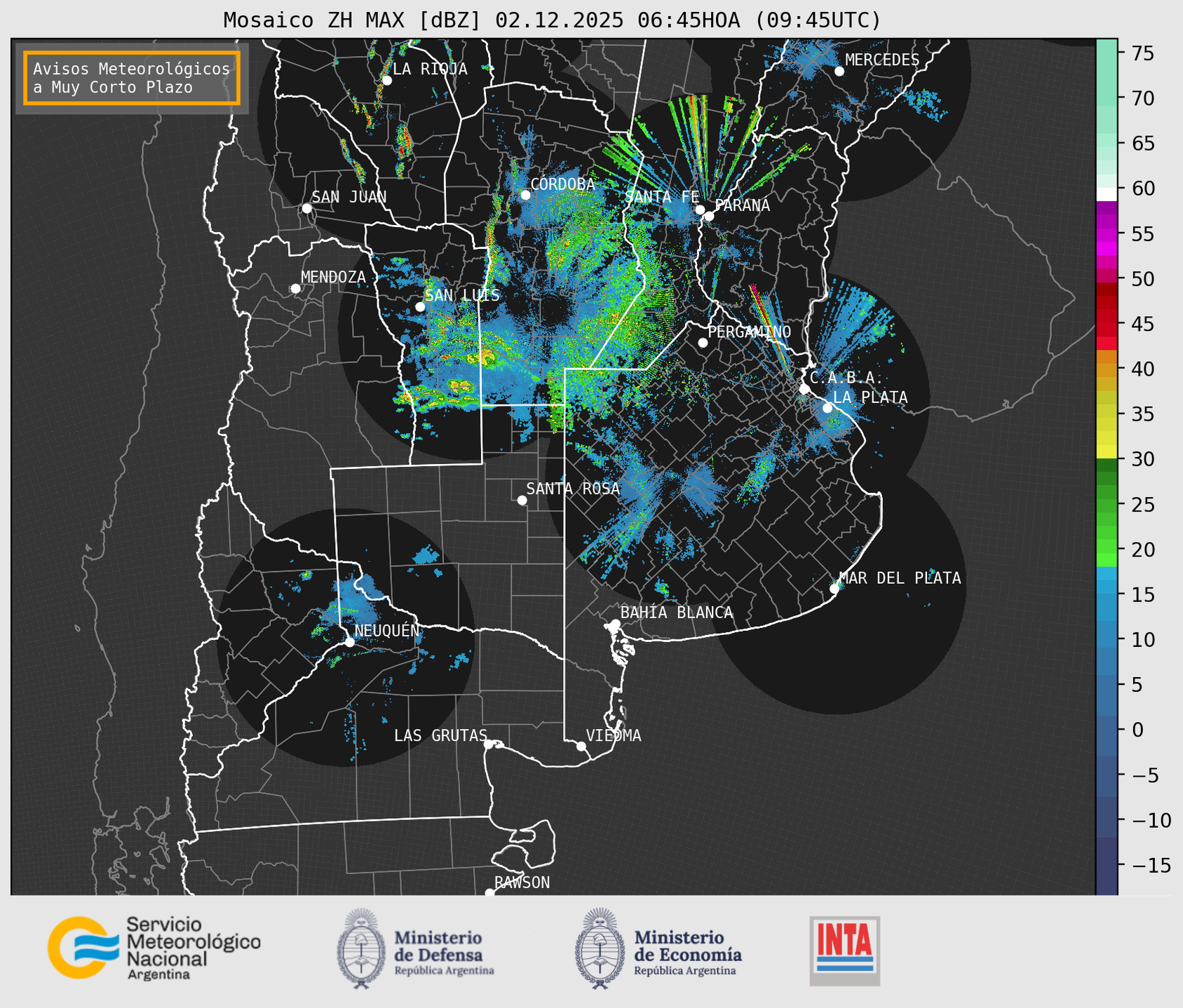Click the 10 tick label on the color scale

click(x=1144, y=639)
